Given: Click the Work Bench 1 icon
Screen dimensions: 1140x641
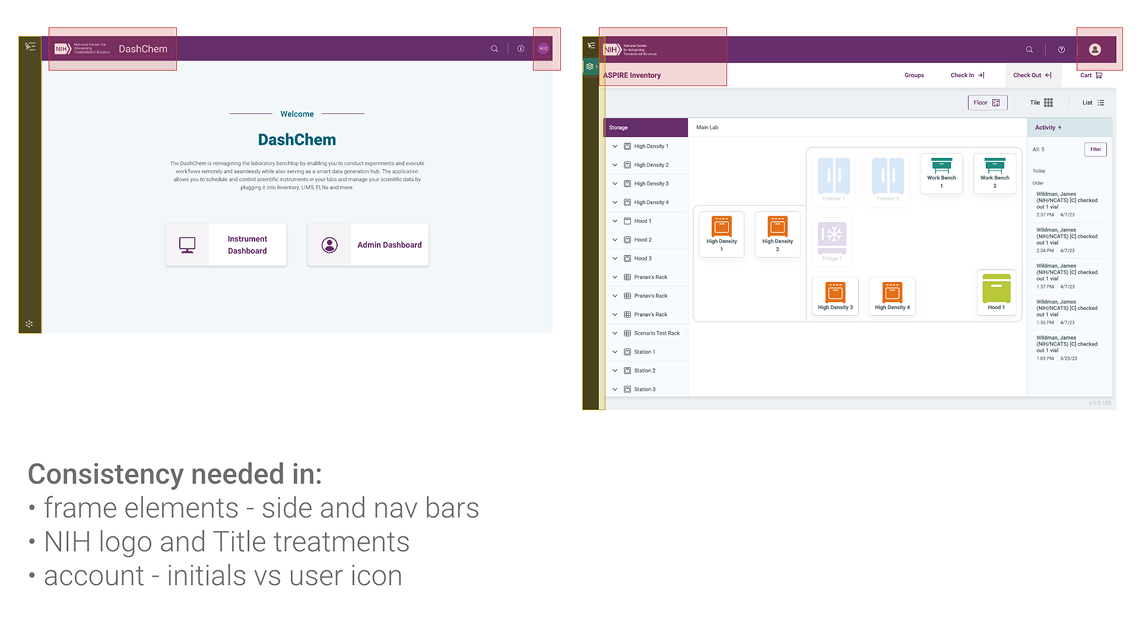Looking at the screenshot, I should coord(941,172).
